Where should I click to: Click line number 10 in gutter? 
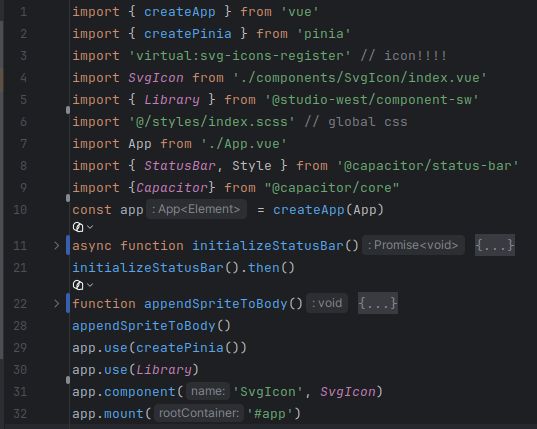(x=20, y=210)
